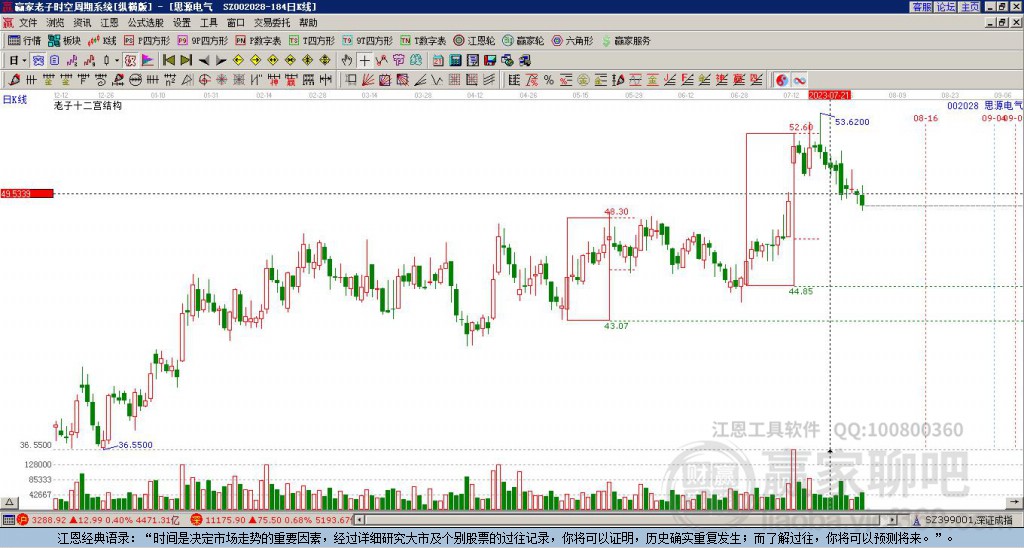The image size is (1024, 548).
Task: Open the 工具 menu
Action: coord(208,23)
